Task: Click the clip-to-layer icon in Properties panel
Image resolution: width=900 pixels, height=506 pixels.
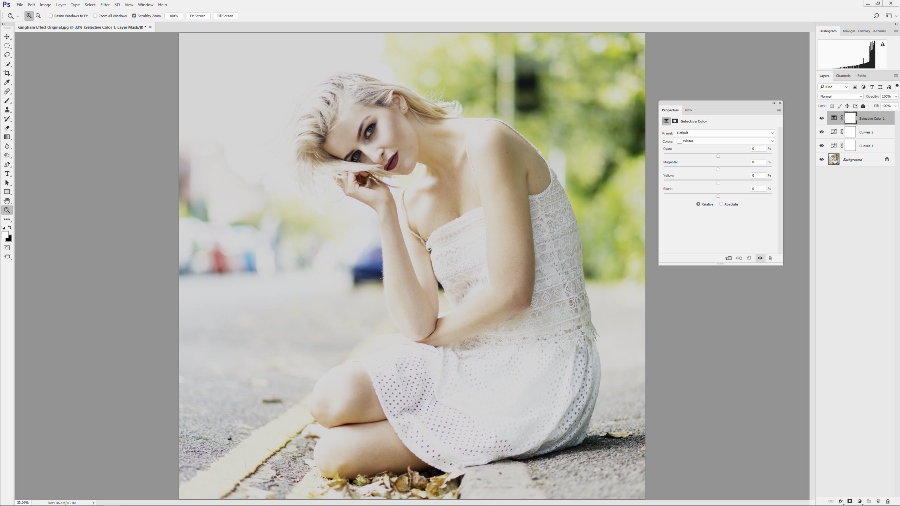Action: pos(728,258)
